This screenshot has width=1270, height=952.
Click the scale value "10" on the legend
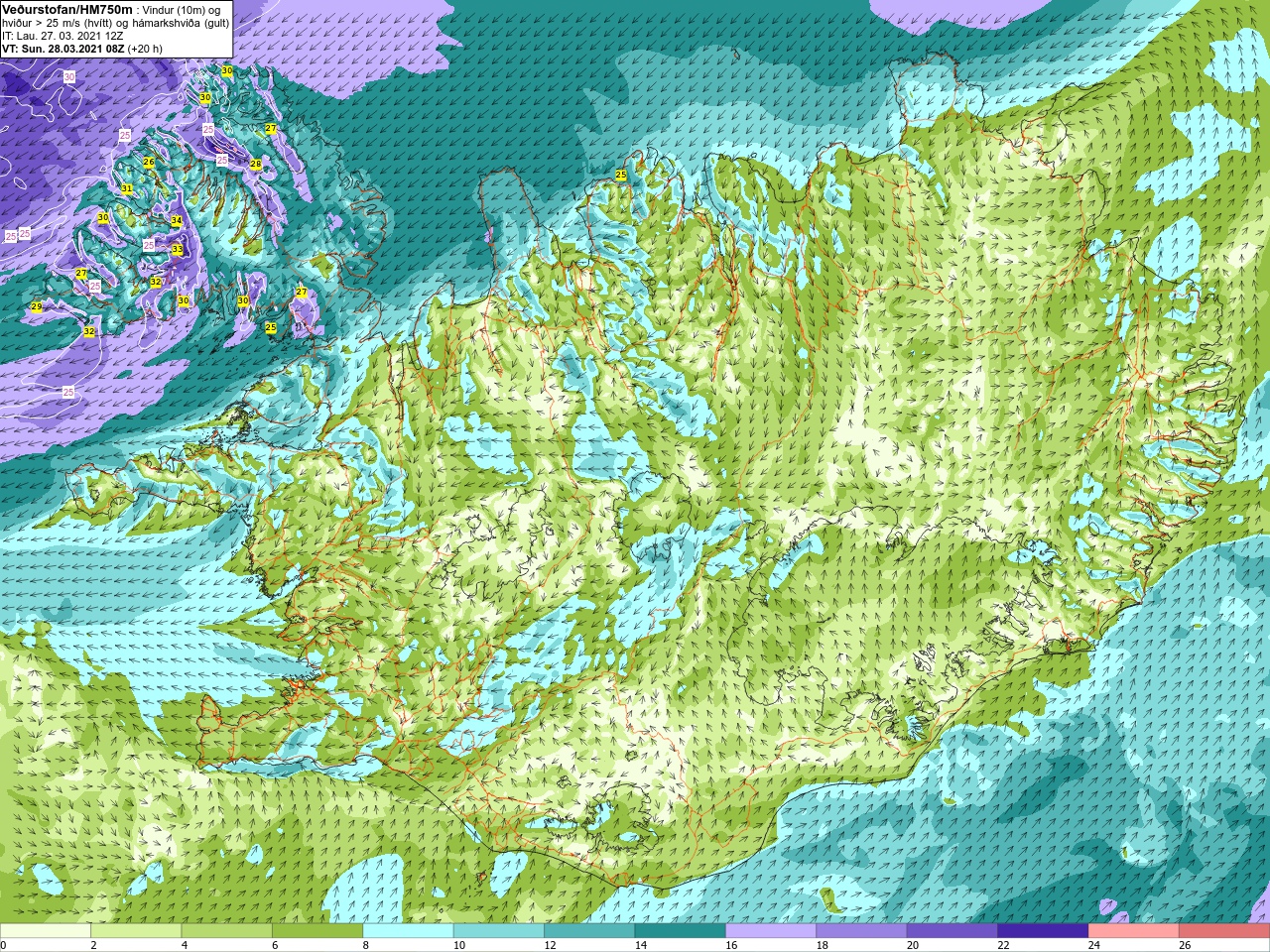click(459, 946)
